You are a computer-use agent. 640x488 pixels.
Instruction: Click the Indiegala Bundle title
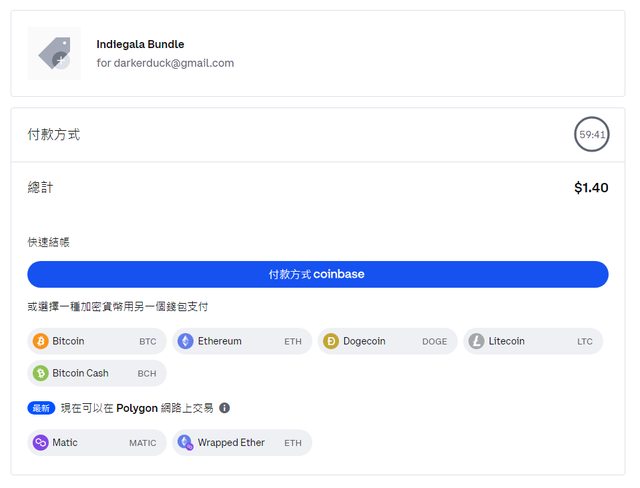140,44
